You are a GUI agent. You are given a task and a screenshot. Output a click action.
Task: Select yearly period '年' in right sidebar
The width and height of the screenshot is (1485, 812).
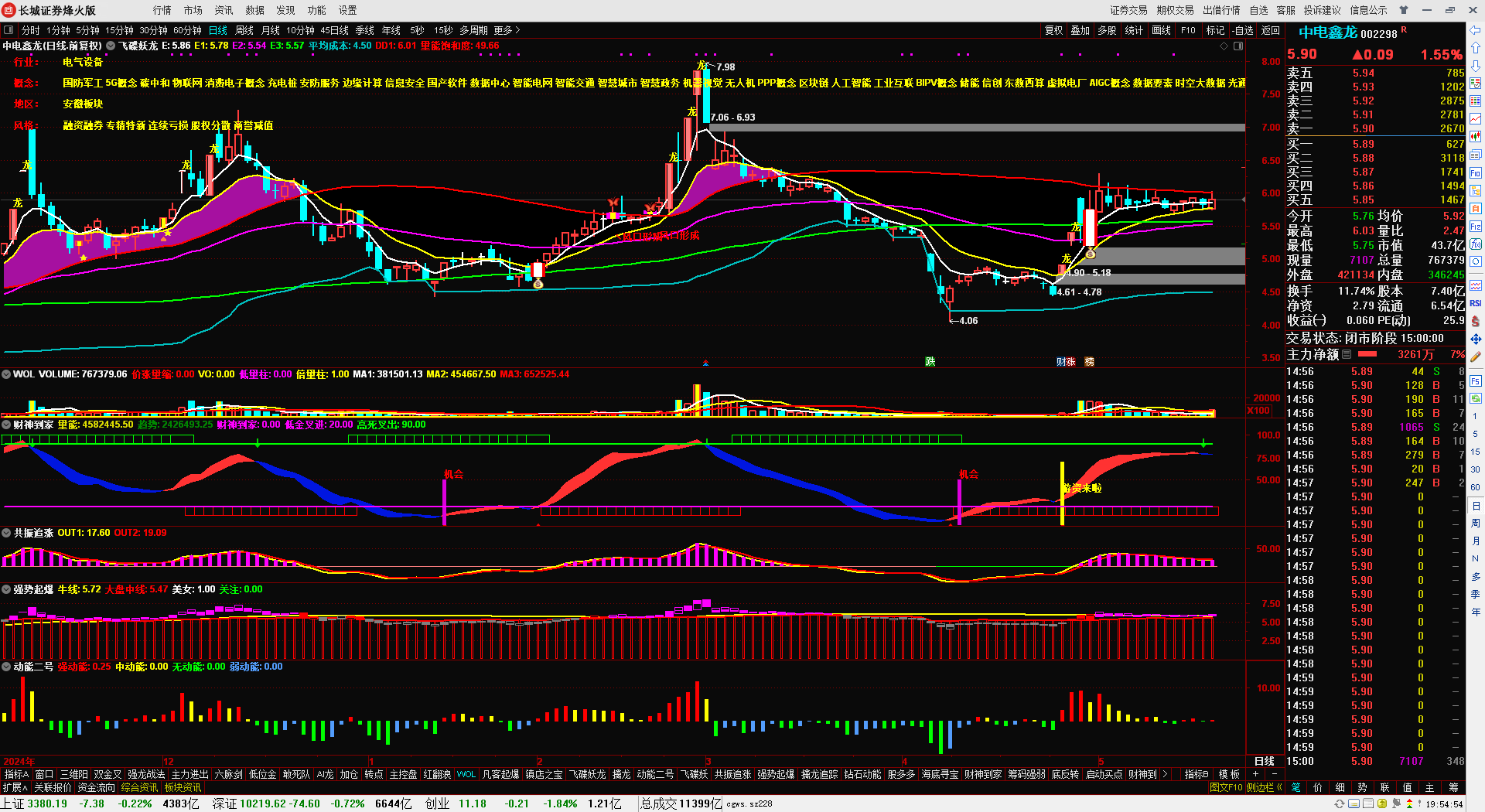click(1476, 612)
